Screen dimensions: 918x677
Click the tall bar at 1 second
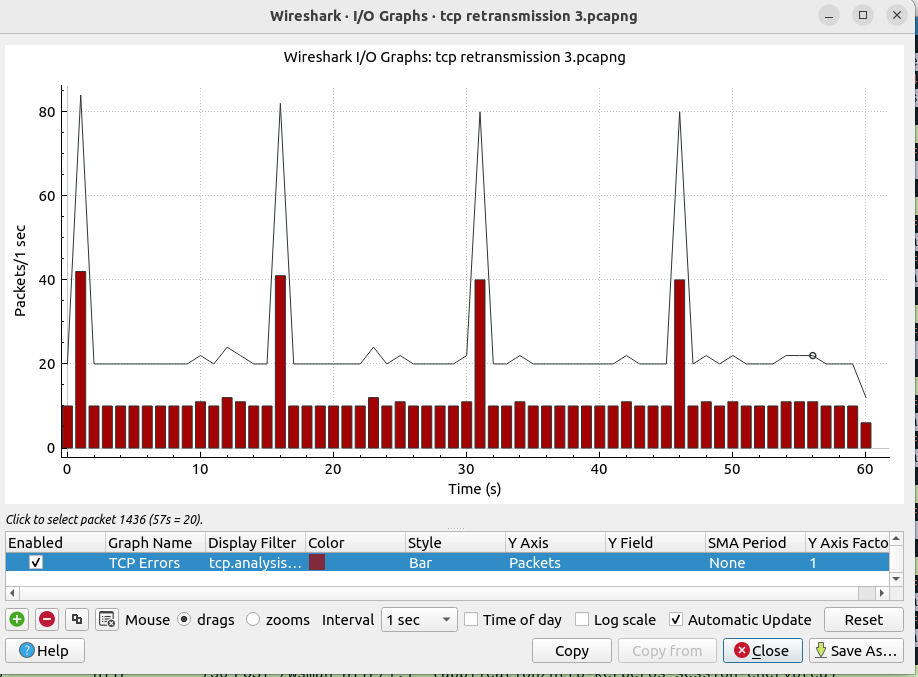click(x=80, y=360)
